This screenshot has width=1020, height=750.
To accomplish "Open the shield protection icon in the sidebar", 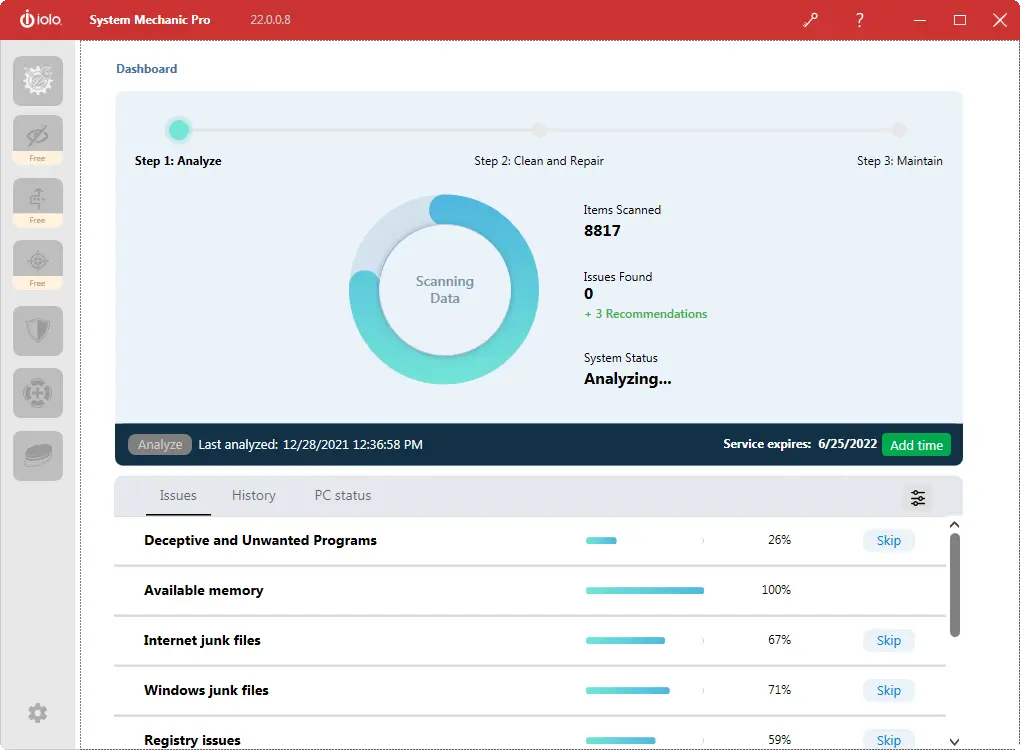I will point(37,330).
